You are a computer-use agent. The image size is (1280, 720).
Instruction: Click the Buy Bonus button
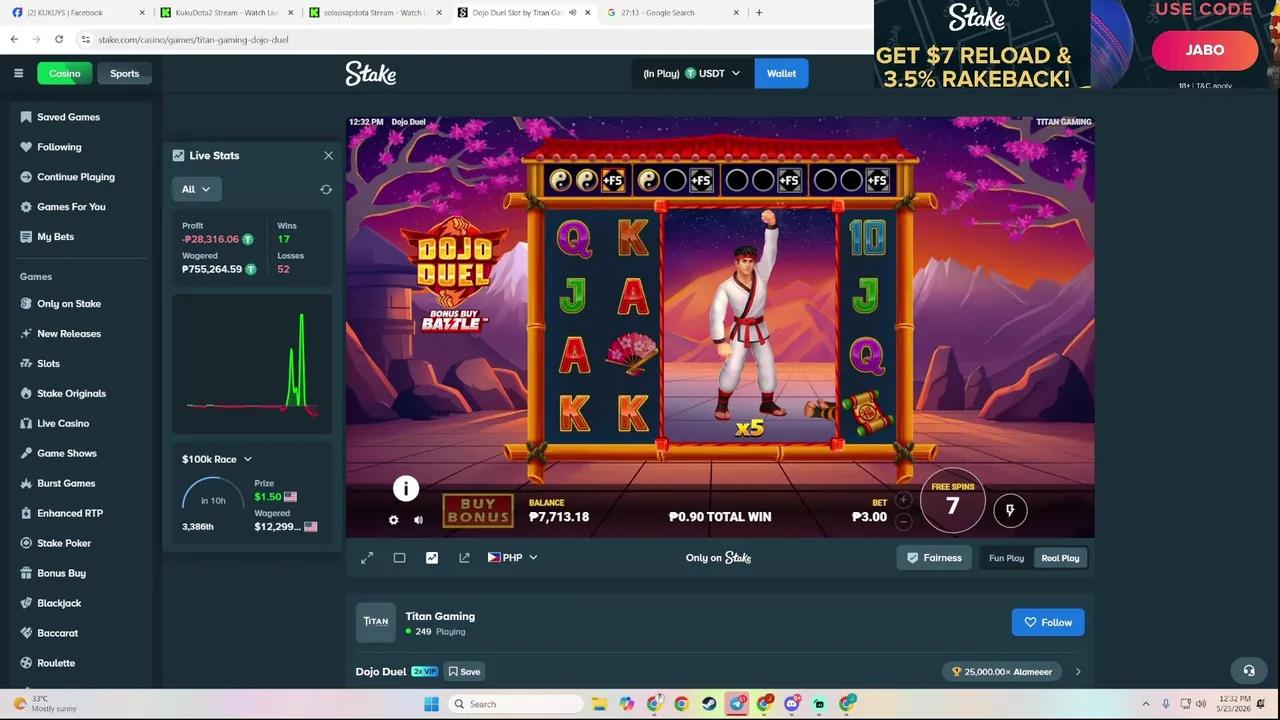478,511
